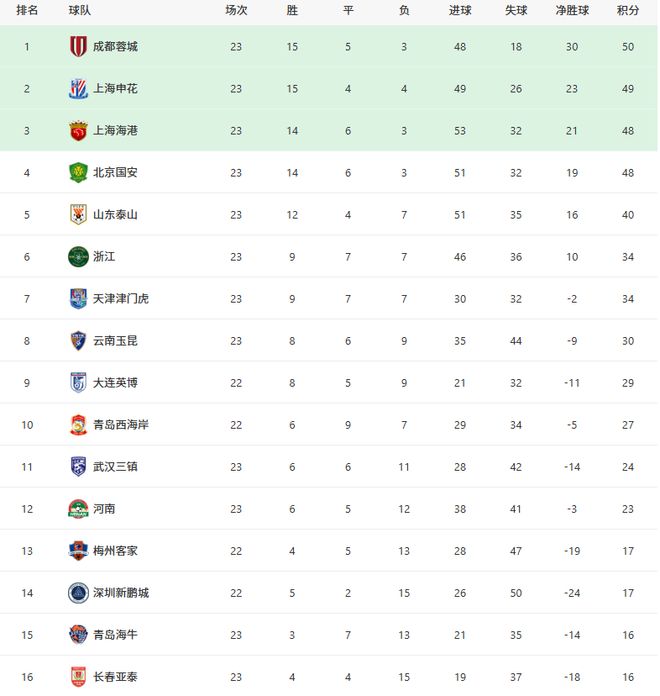Click the 天津津门虎 team badge
Viewport: 660px width, 696px height.
coord(78,298)
